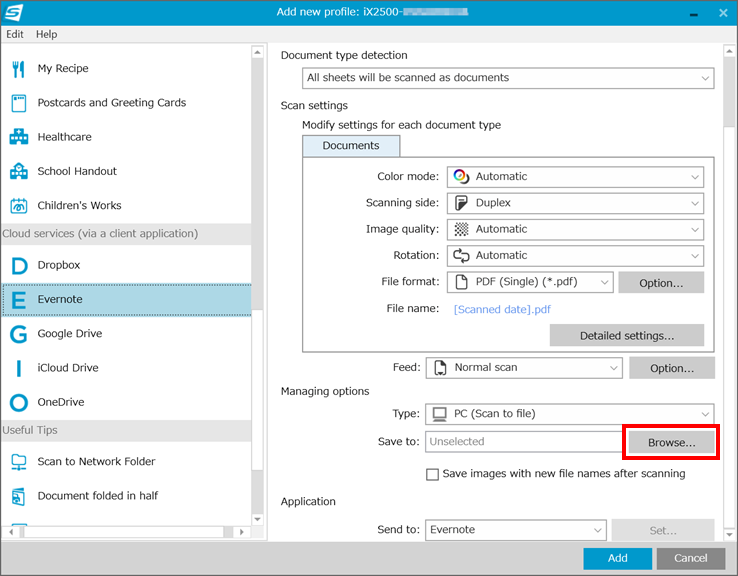Select the Postcards and Greeting Cards label
Image resolution: width=738 pixels, height=576 pixels.
pos(112,103)
